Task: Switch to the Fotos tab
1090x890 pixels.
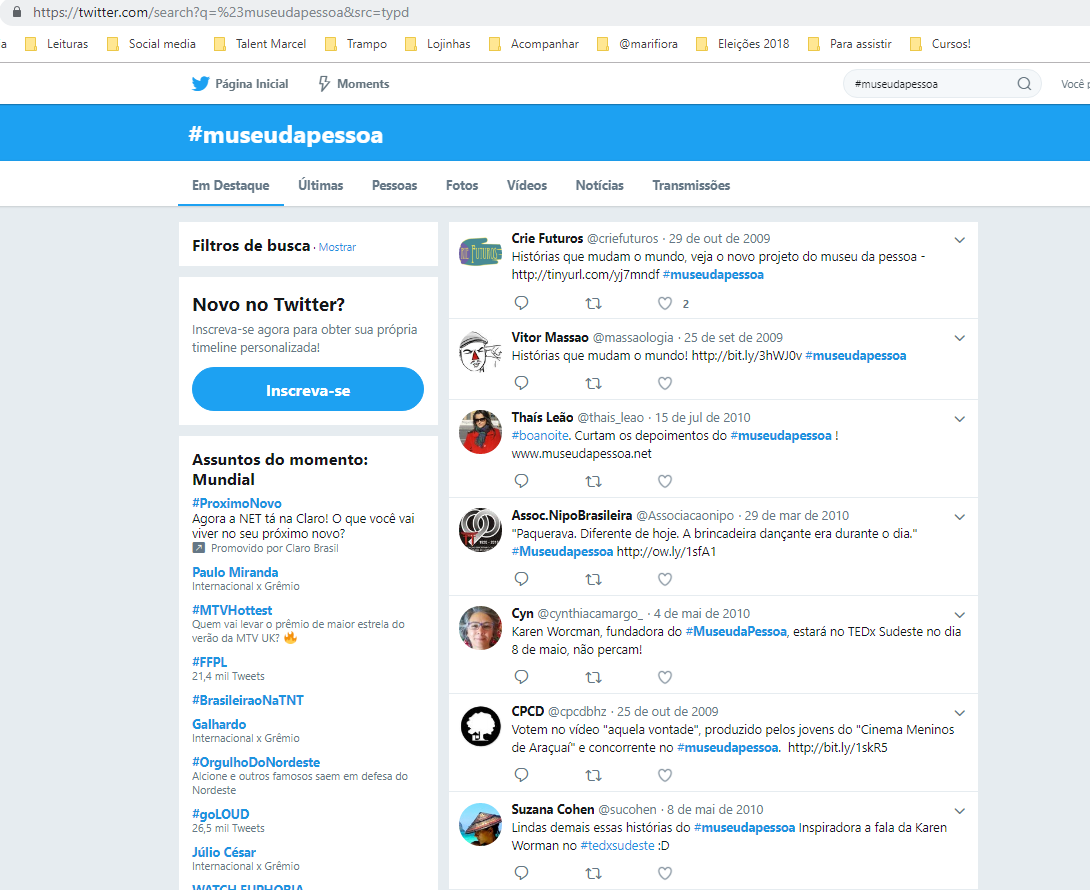Action: 462,186
